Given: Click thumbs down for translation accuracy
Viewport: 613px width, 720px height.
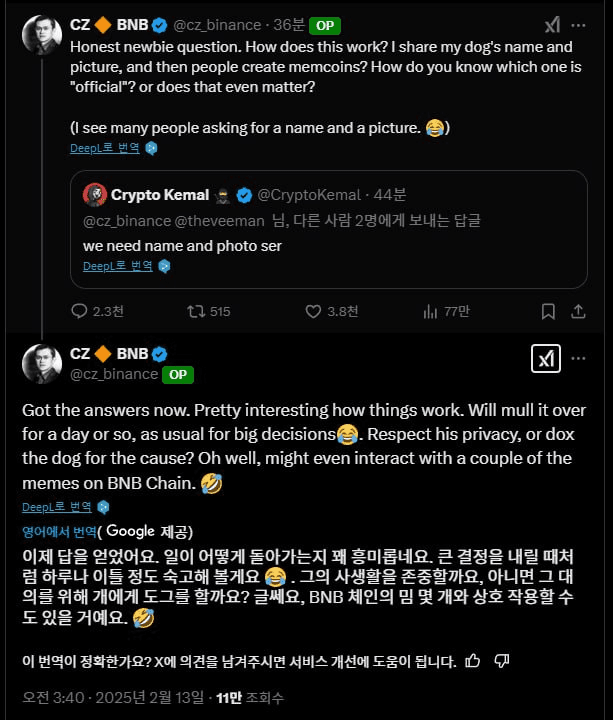Looking at the screenshot, I should 502,660.
